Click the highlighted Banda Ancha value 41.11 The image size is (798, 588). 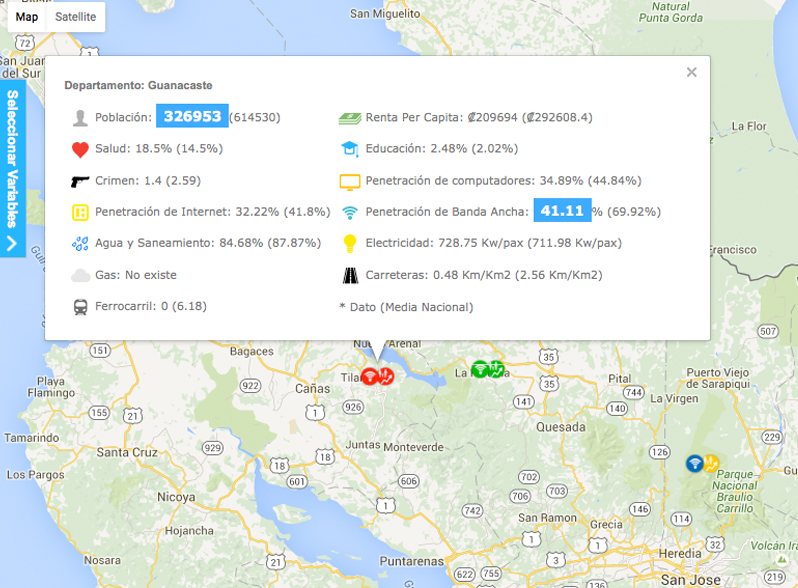click(x=561, y=211)
